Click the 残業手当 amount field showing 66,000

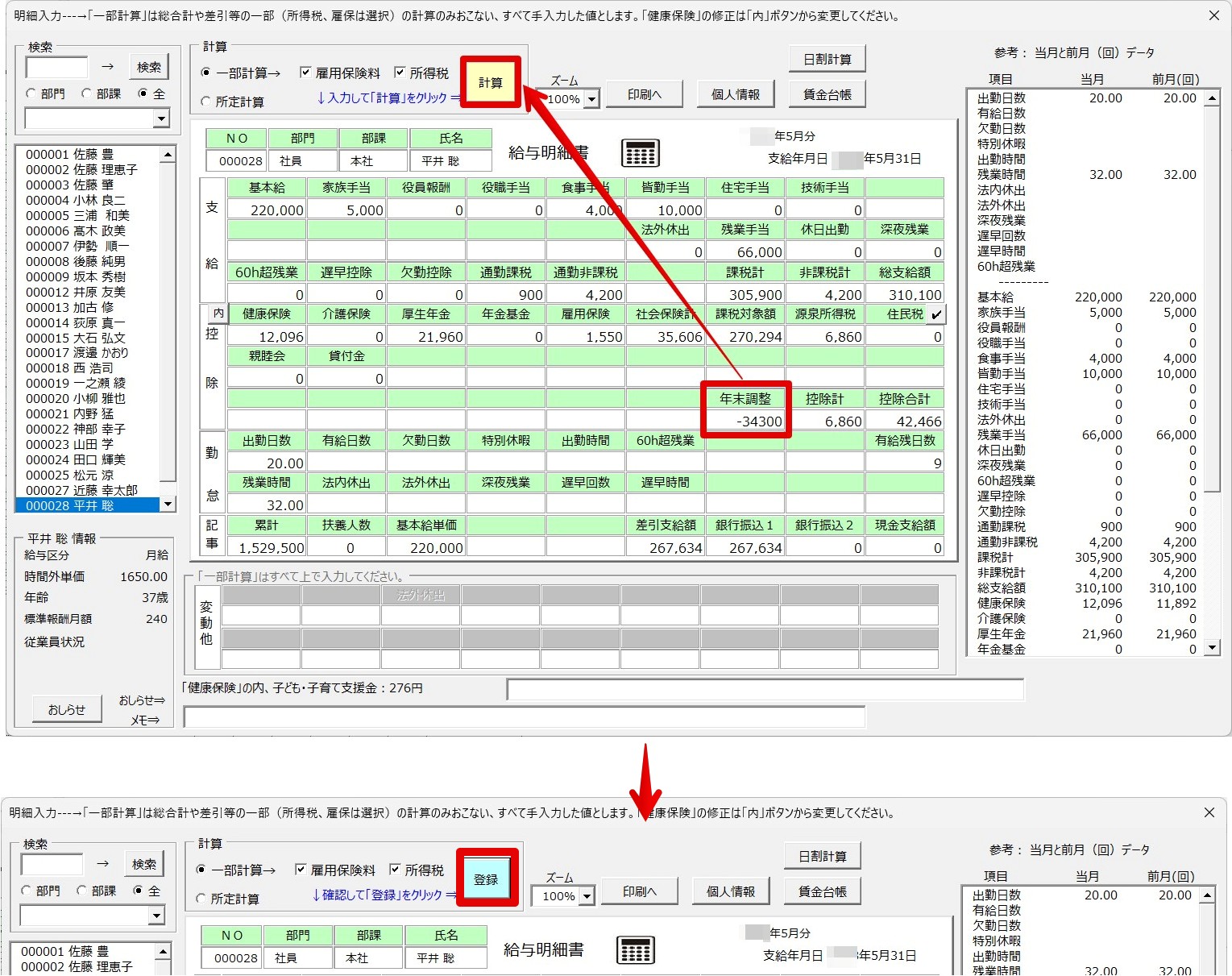click(x=745, y=251)
